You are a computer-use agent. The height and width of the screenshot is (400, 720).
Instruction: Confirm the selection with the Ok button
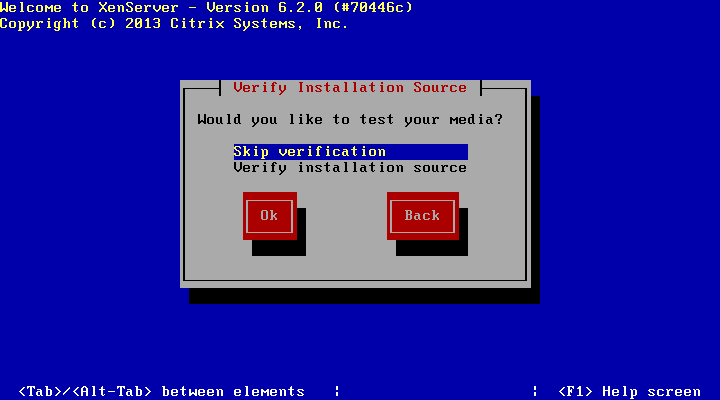pos(270,216)
